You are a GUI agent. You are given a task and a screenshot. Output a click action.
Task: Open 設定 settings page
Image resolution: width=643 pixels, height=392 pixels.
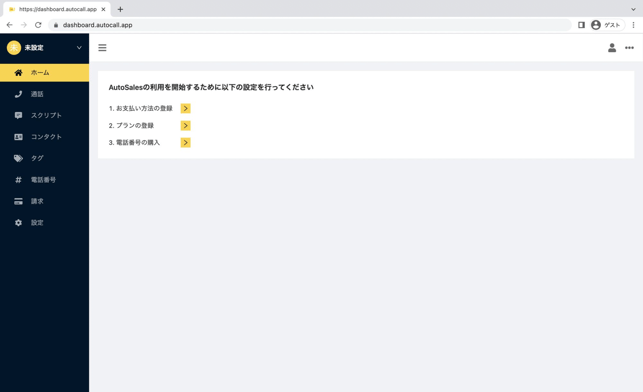[44, 223]
